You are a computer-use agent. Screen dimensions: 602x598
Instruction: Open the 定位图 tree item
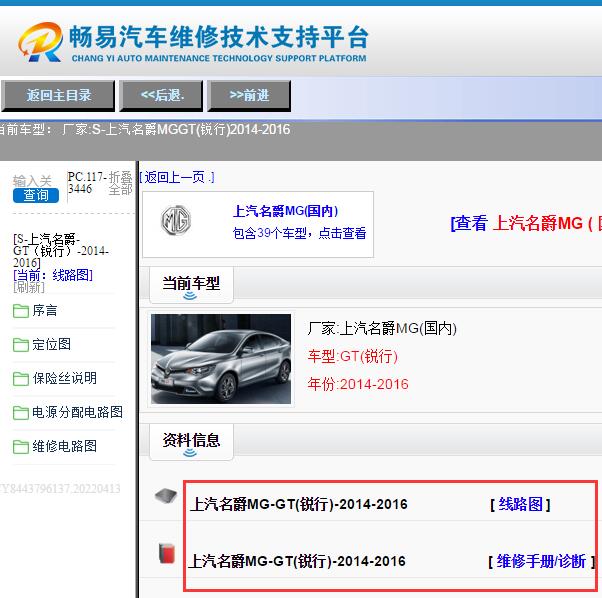coord(51,344)
